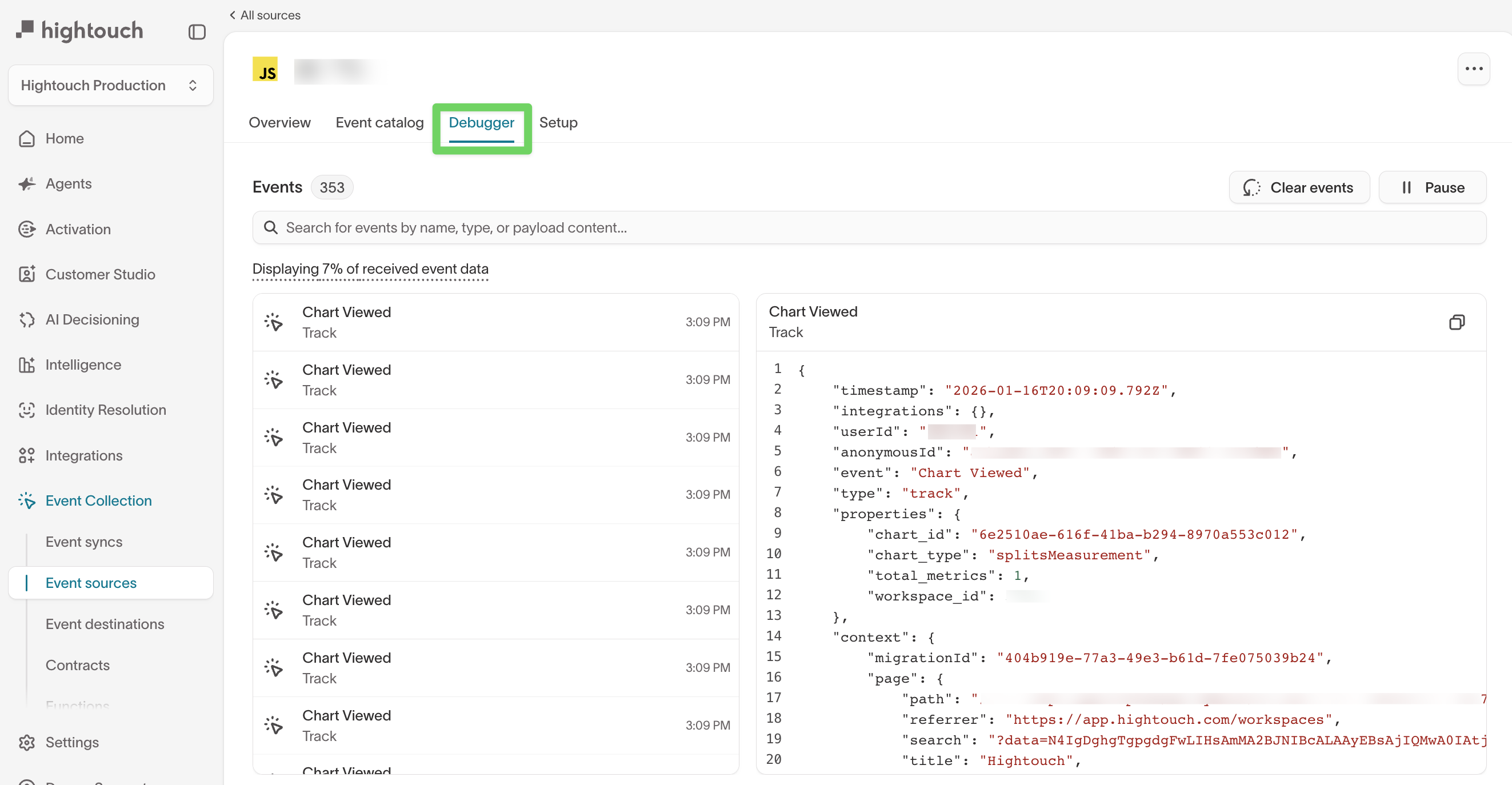This screenshot has width=1512, height=785.
Task: Click the Hightouch logo
Action: click(x=79, y=30)
